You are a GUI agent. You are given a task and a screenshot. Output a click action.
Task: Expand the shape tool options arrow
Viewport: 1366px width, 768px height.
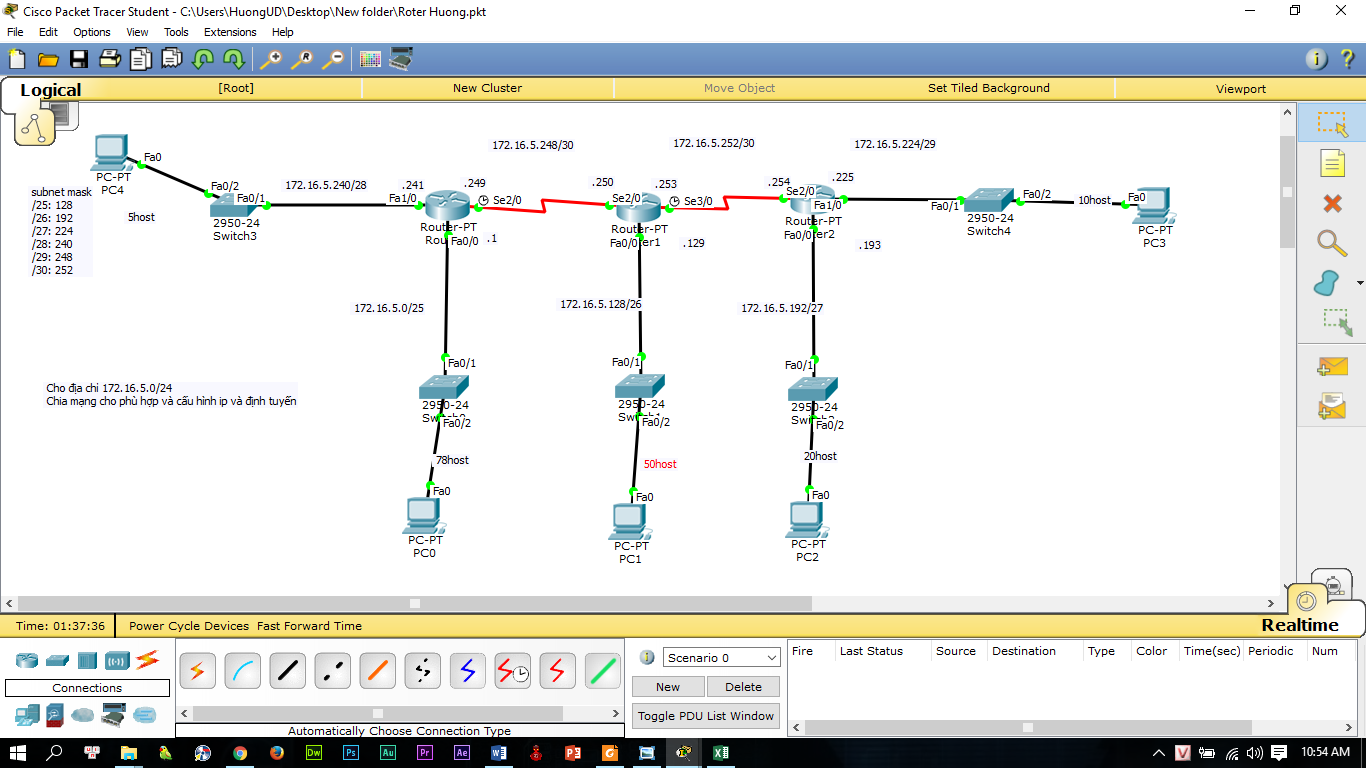(x=1357, y=284)
